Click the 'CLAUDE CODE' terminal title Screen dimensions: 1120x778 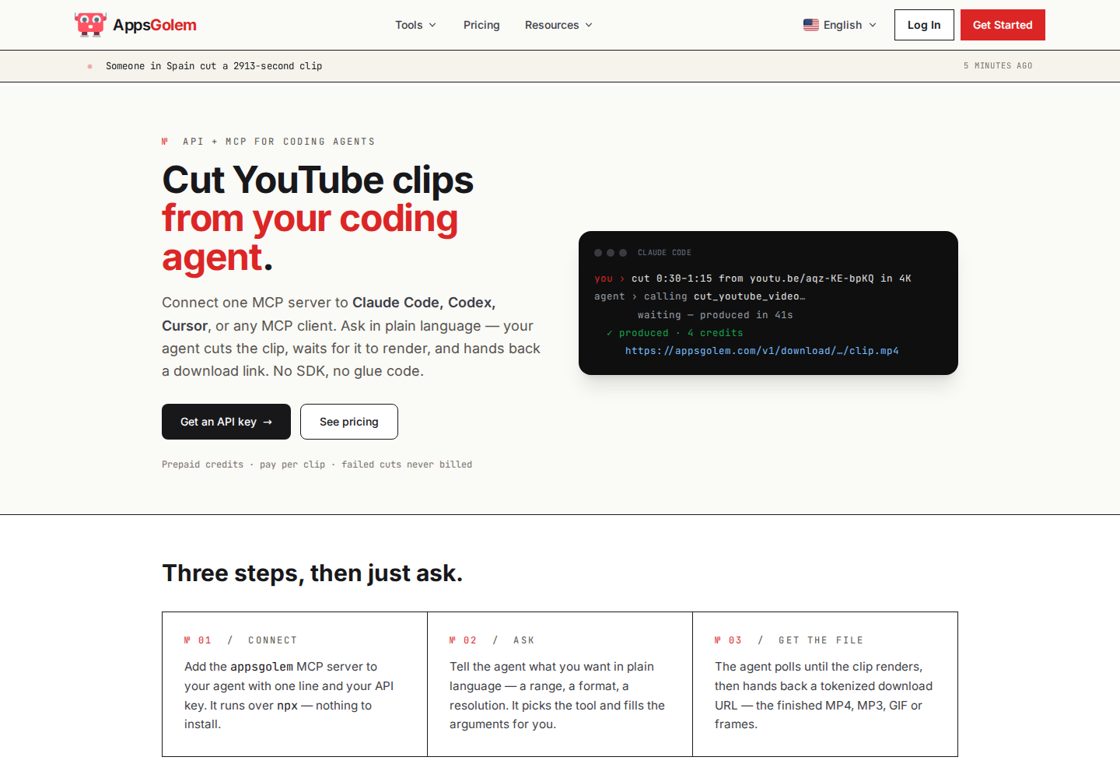coord(664,253)
